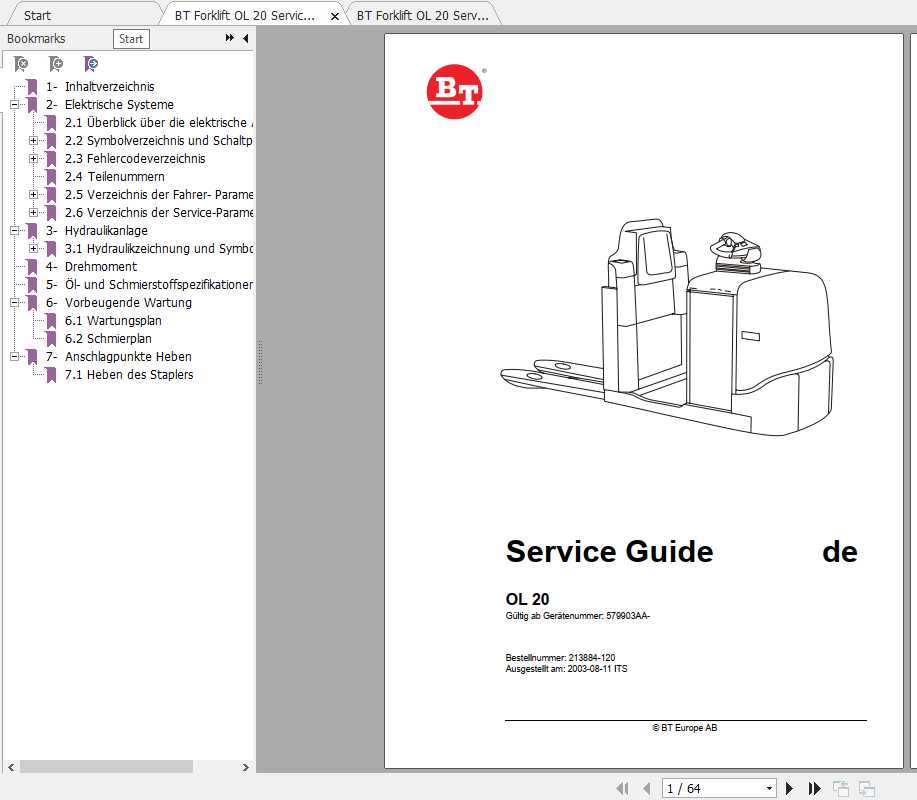This screenshot has width=917, height=800.
Task: Open the page number dropdown
Action: point(768,788)
